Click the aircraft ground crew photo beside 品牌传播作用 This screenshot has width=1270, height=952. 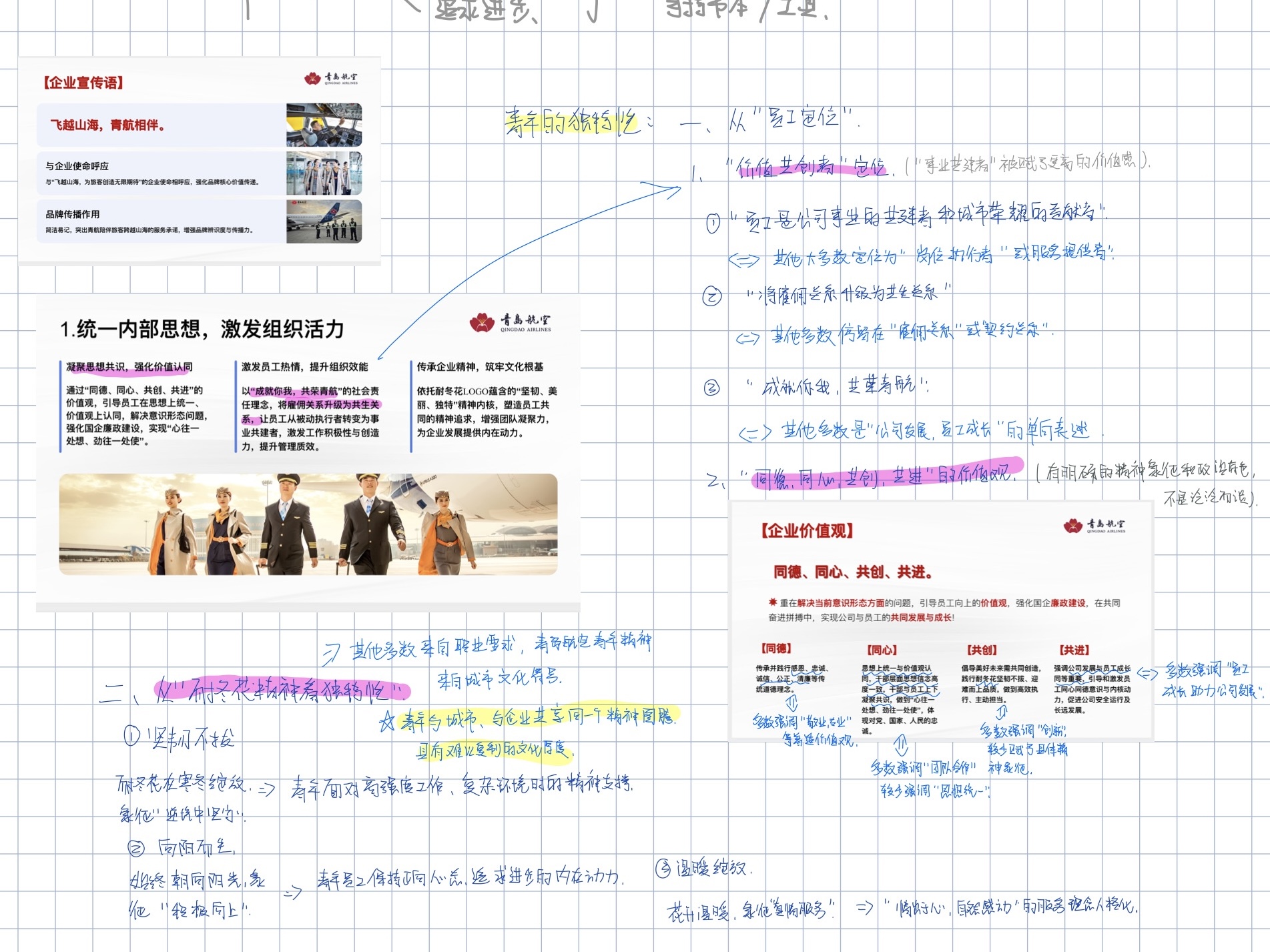[324, 221]
